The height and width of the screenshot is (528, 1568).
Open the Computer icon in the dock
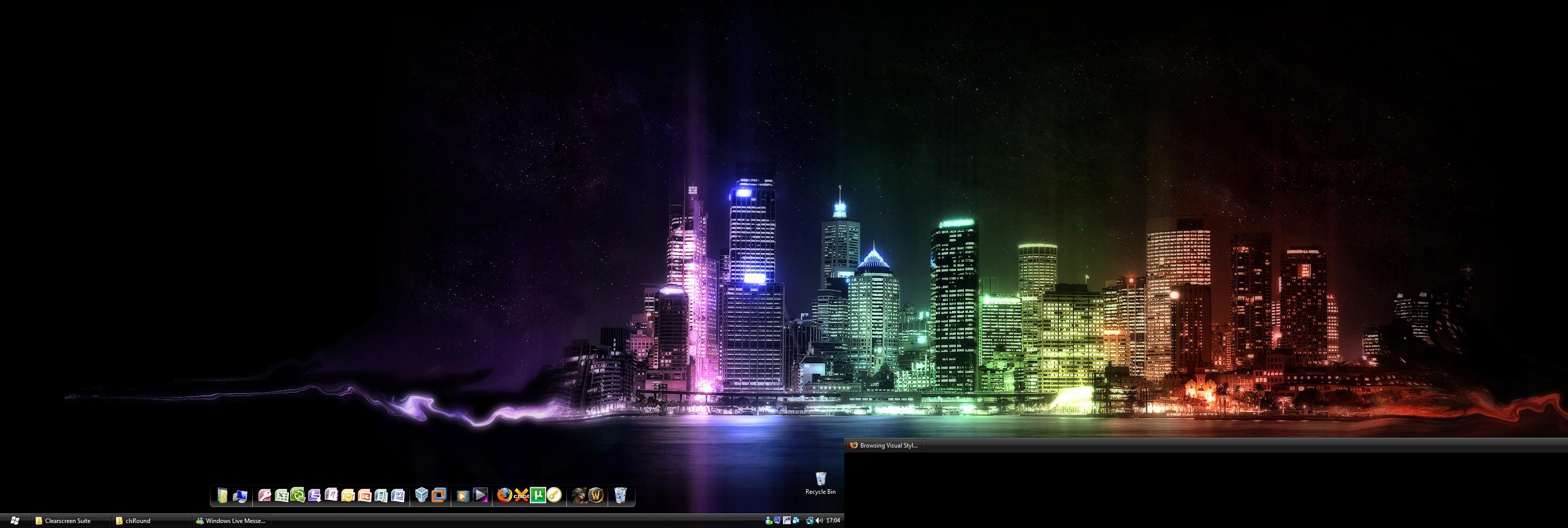coord(240,496)
